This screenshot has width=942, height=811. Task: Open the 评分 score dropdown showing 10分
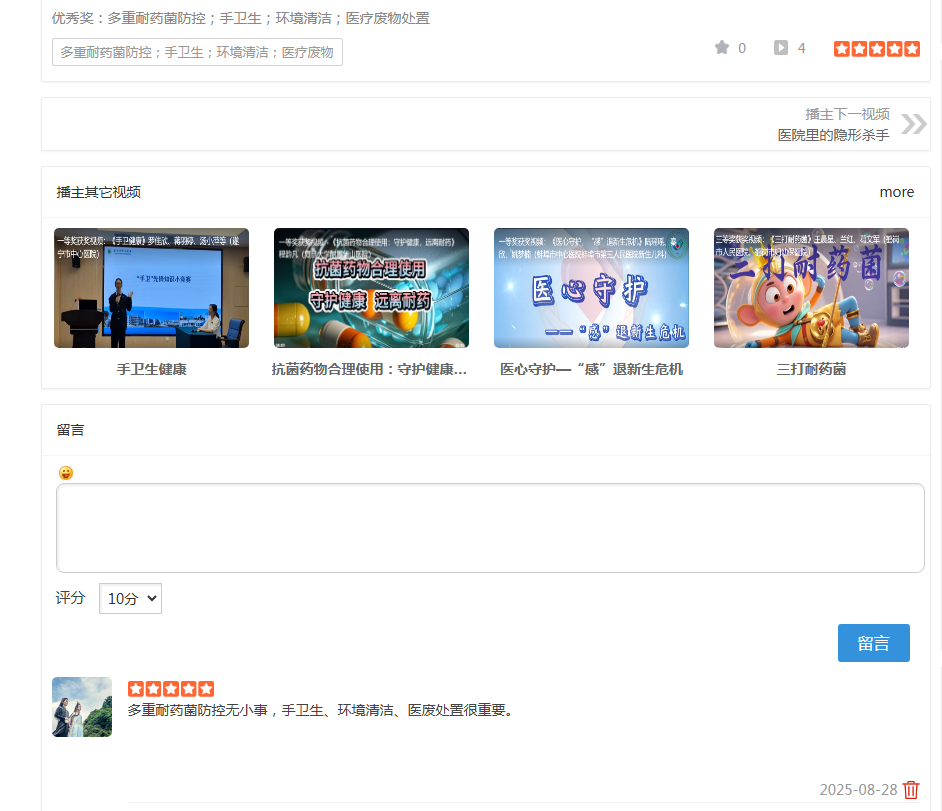(129, 598)
